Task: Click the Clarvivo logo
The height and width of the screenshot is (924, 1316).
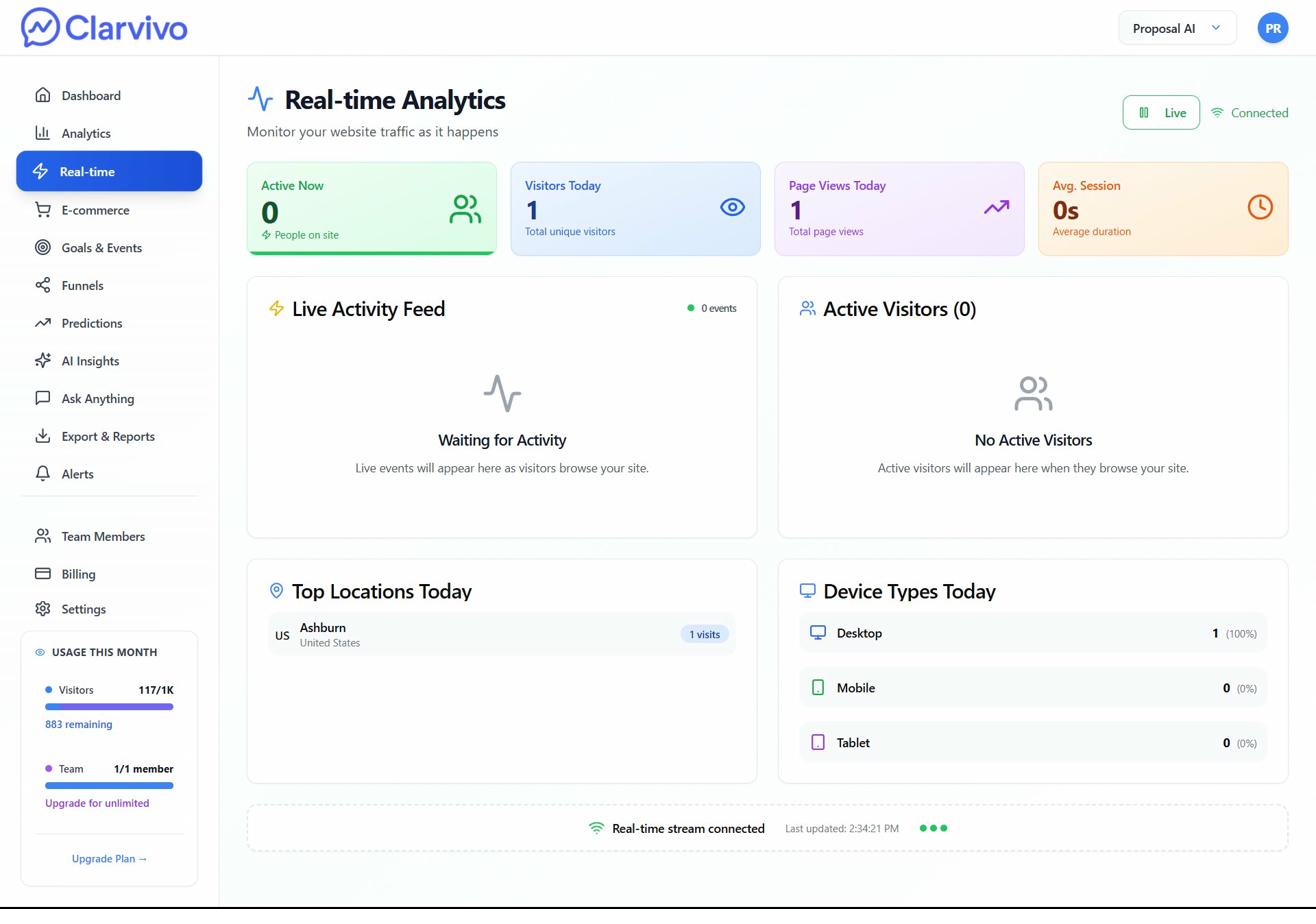Action: pos(103,28)
